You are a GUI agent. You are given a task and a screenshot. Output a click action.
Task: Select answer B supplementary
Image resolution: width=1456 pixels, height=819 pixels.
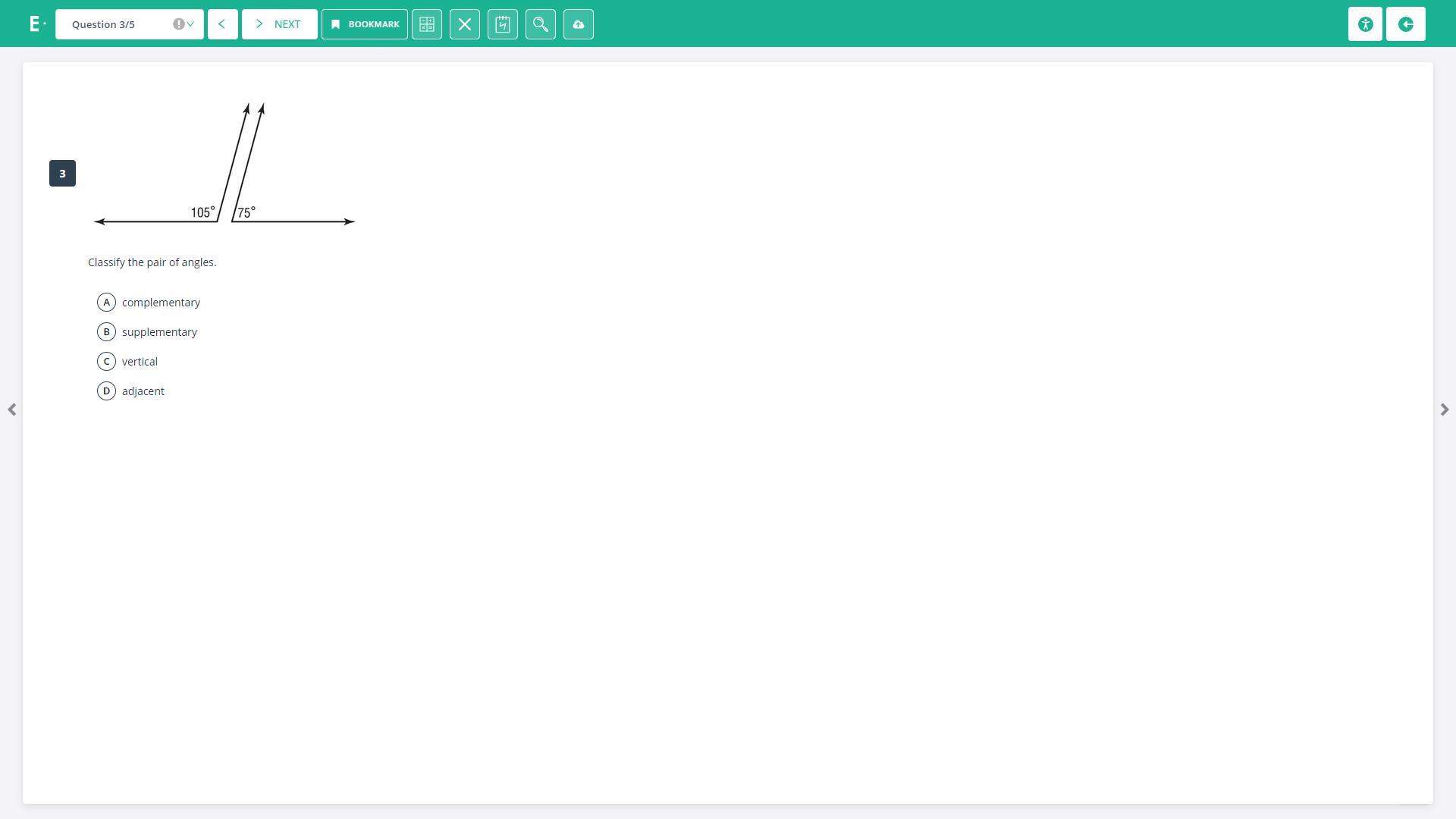[107, 332]
